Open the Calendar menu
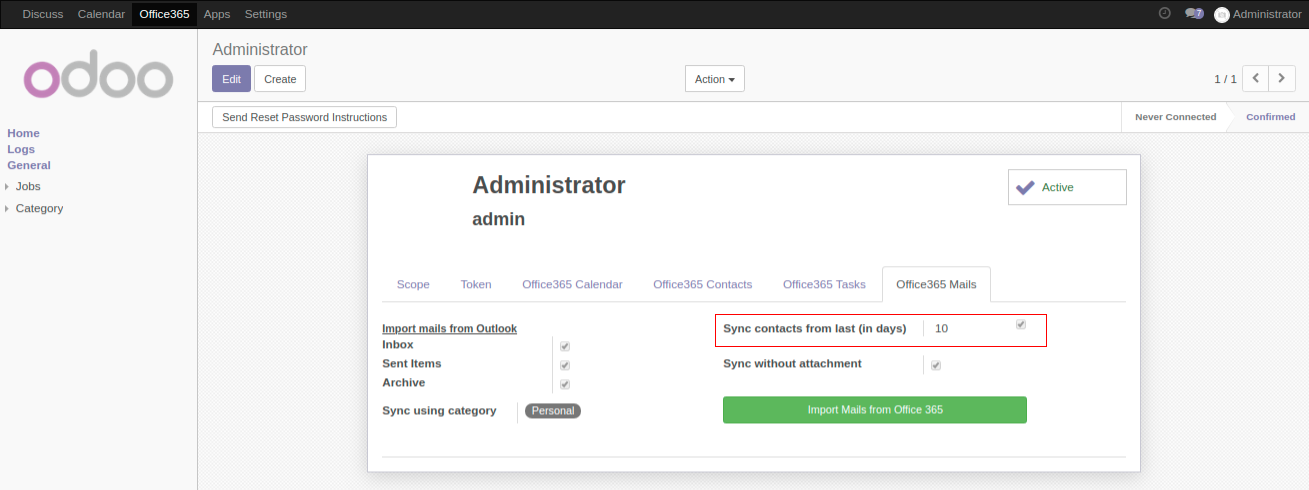Viewport: 1309px width, 490px height. pos(101,14)
